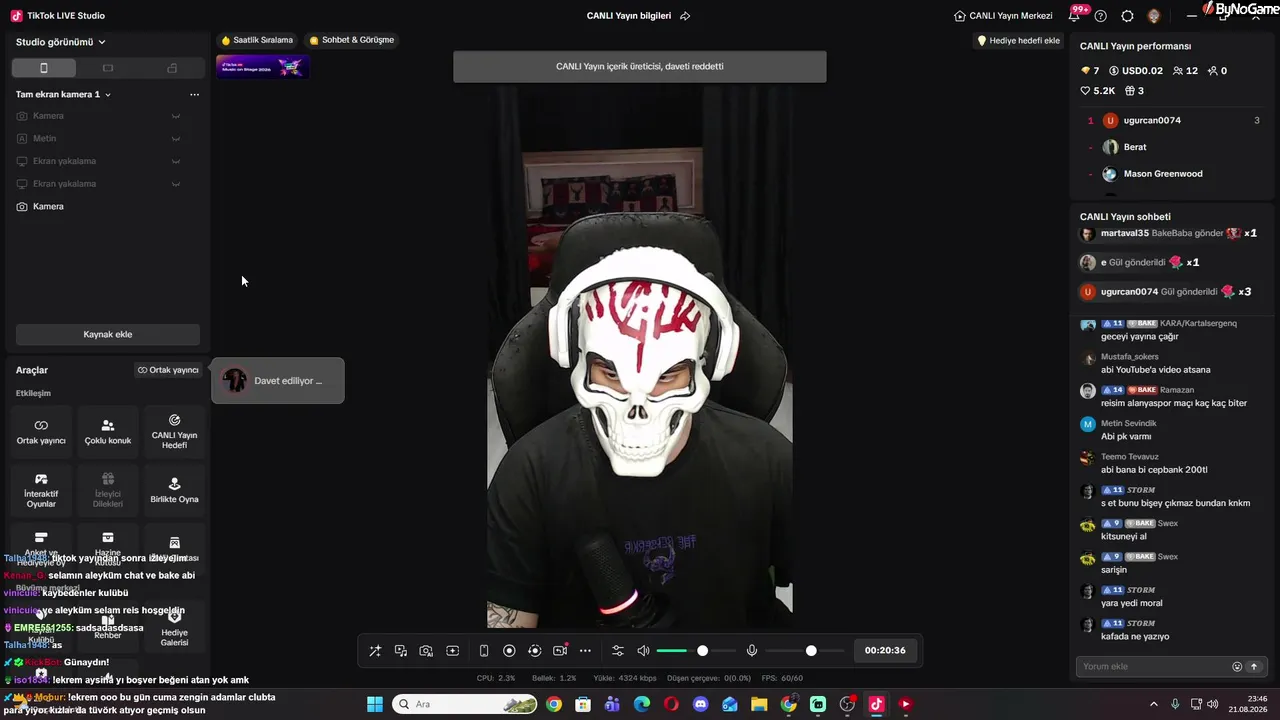Mute the speaker volume
This screenshot has height=720, width=1280.
click(643, 651)
